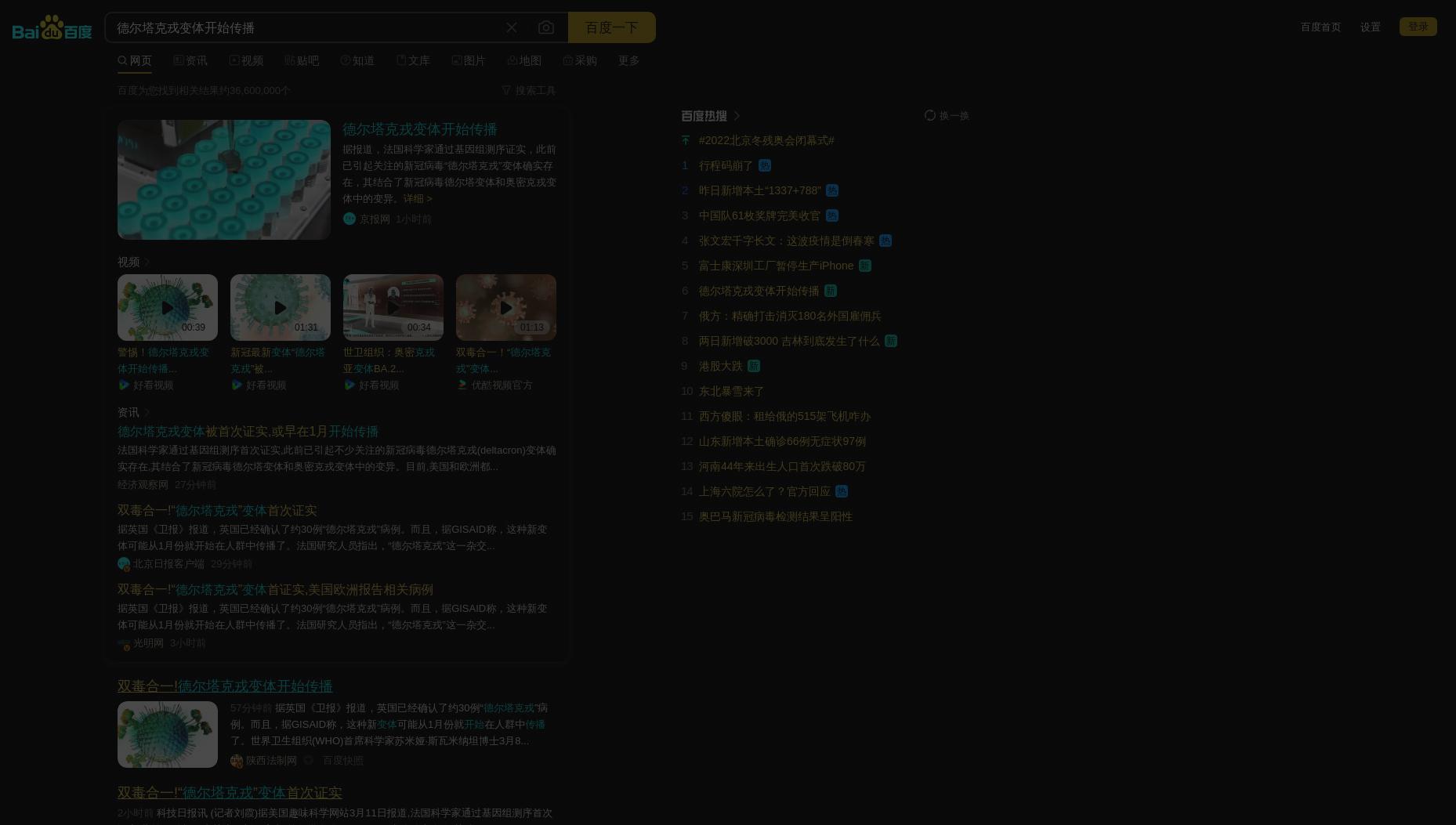
Task: Open the 采购 tab
Action: pos(580,60)
